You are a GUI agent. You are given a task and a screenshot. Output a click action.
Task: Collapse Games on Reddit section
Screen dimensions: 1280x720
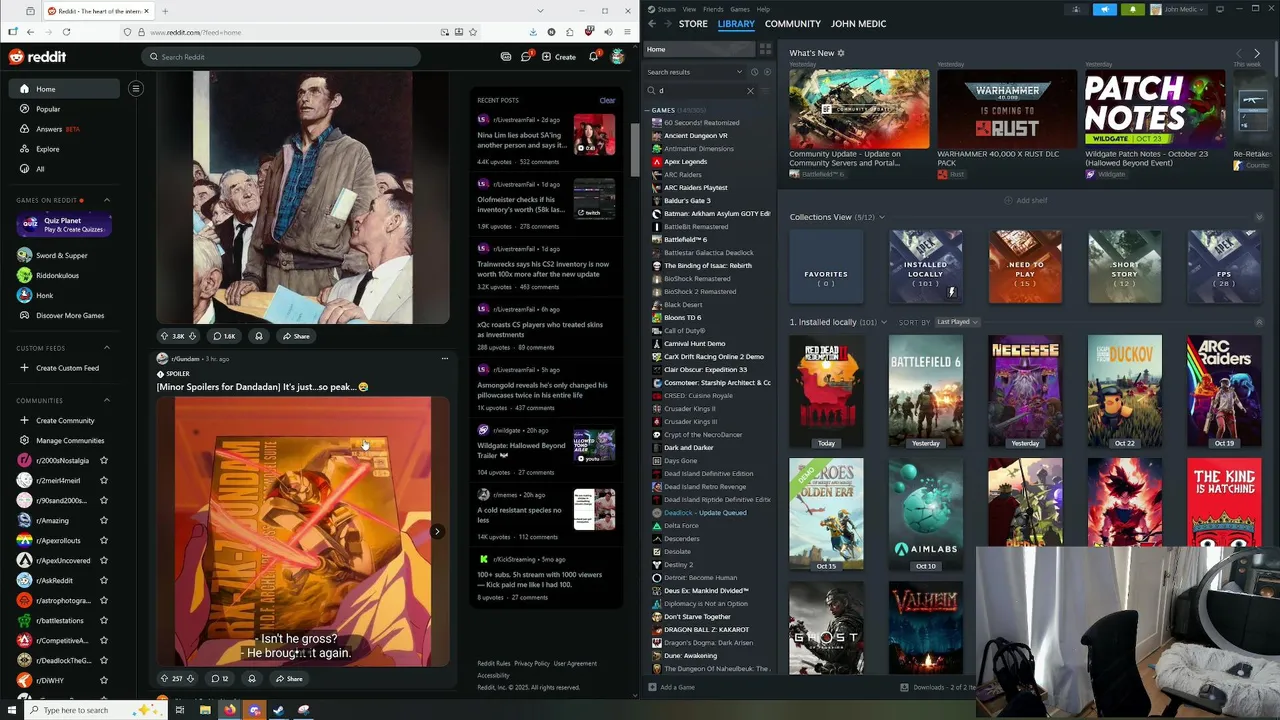107,200
